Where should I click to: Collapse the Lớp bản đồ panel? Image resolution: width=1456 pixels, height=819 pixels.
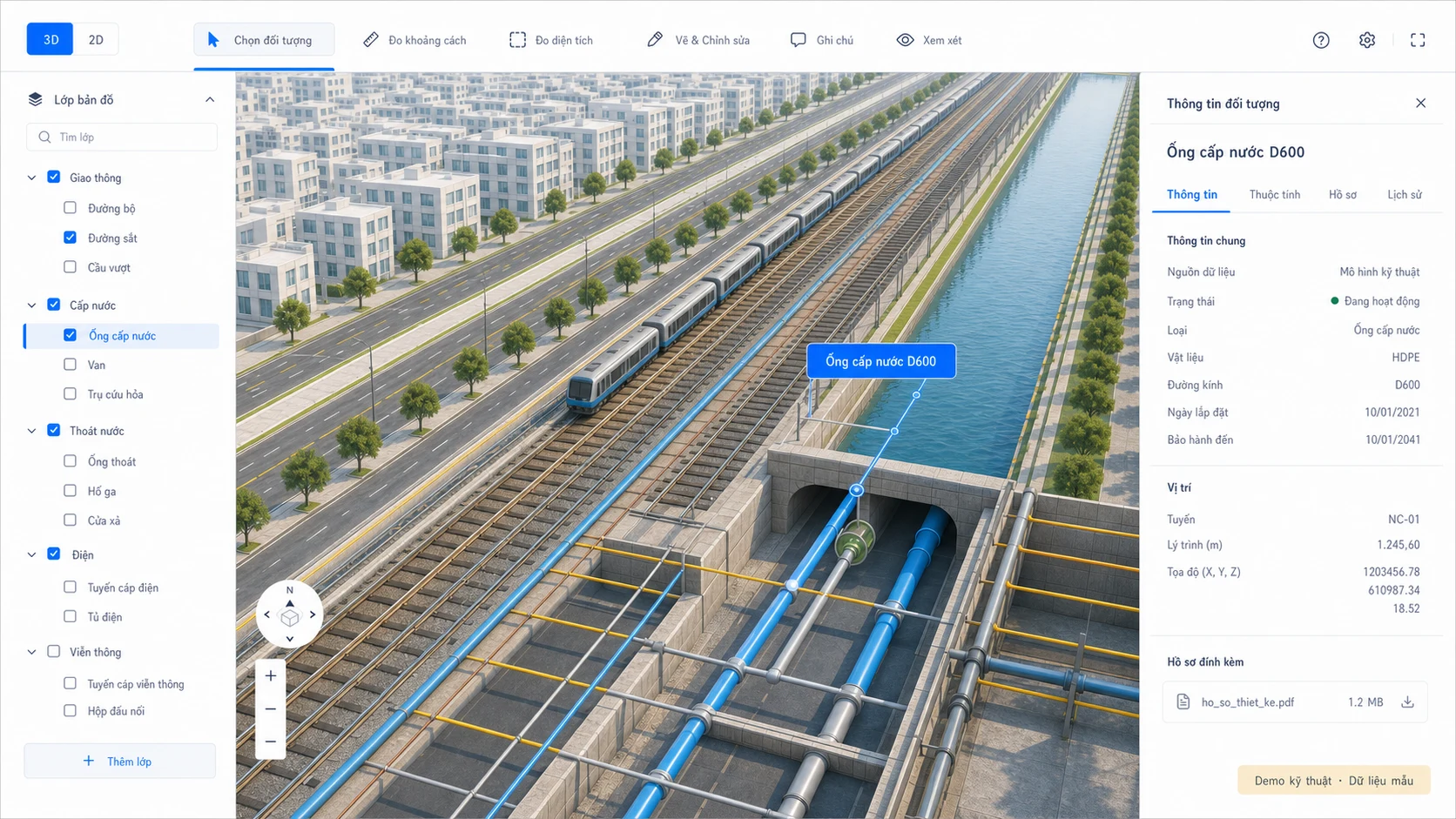click(210, 99)
